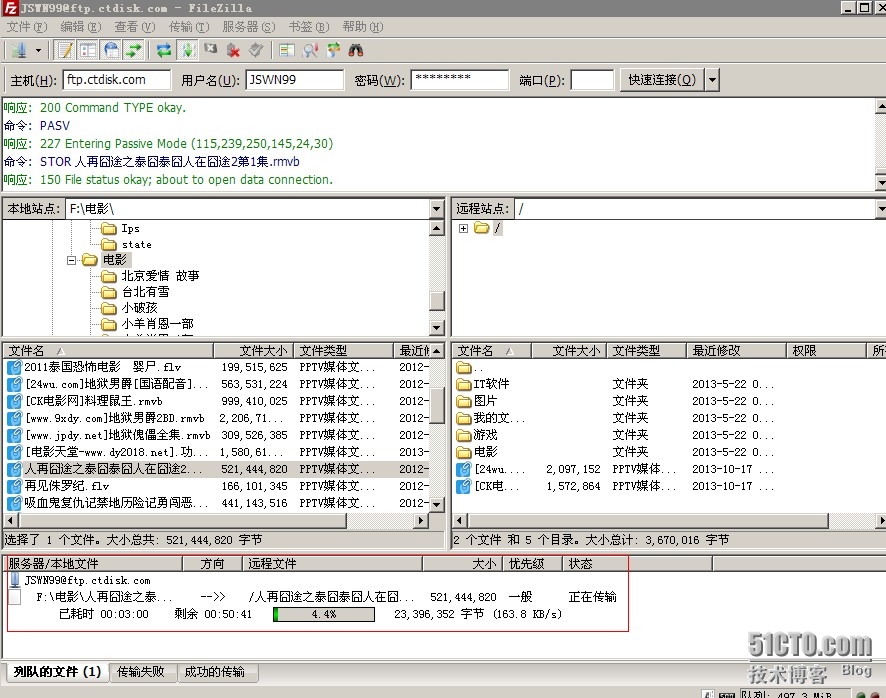Sort local files by 文件大小 column
886x698 pixels.
click(x=253, y=350)
